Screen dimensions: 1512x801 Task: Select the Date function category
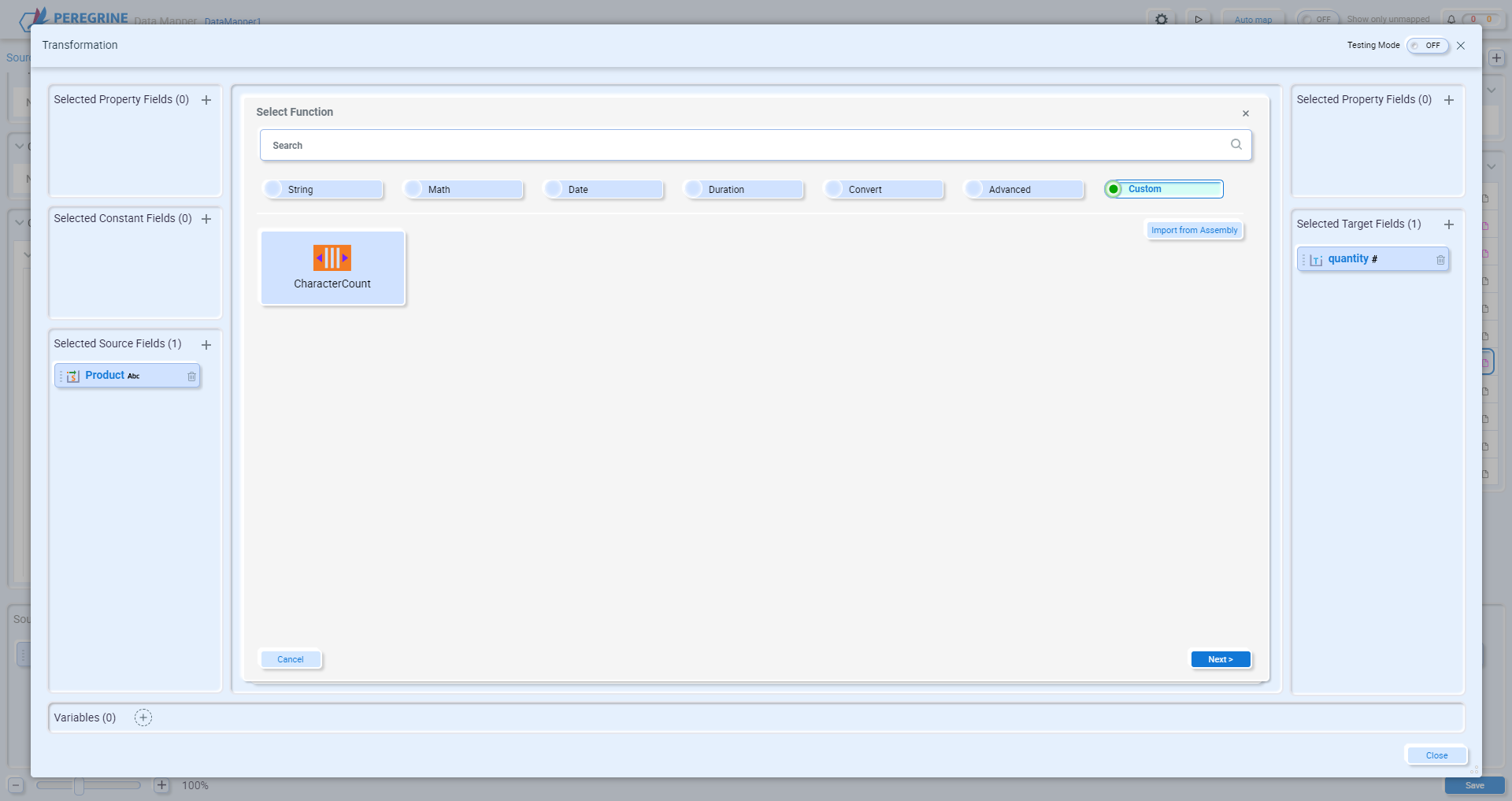coord(603,190)
